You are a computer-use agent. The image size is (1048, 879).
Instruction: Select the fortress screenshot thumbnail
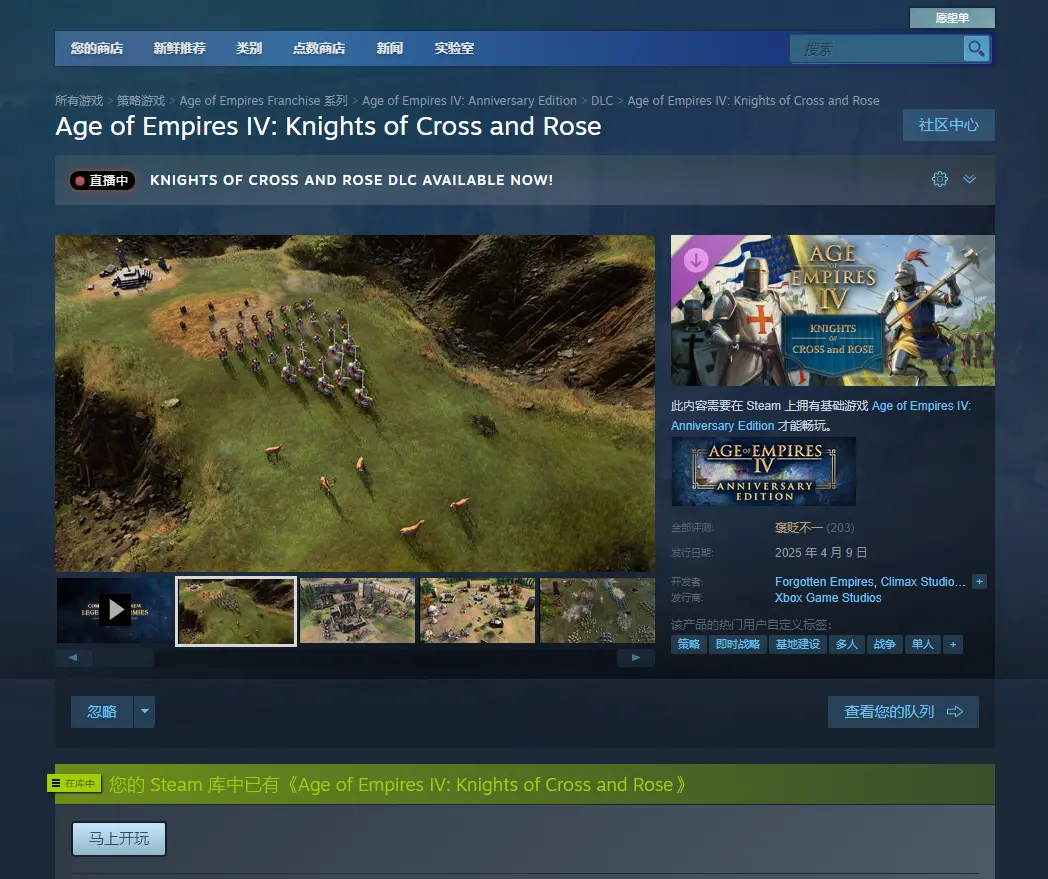358,610
